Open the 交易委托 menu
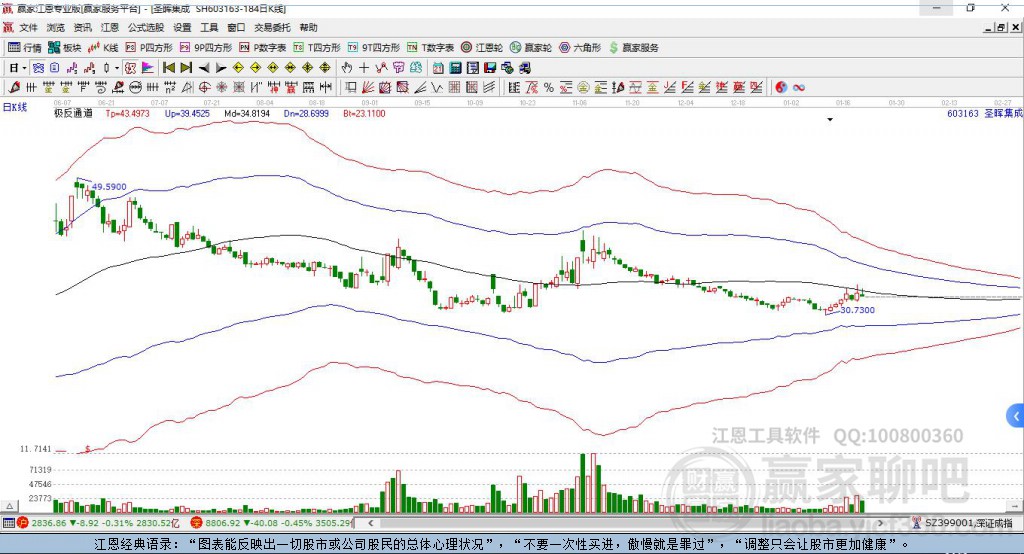Image resolution: width=1024 pixels, height=554 pixels. click(272, 27)
